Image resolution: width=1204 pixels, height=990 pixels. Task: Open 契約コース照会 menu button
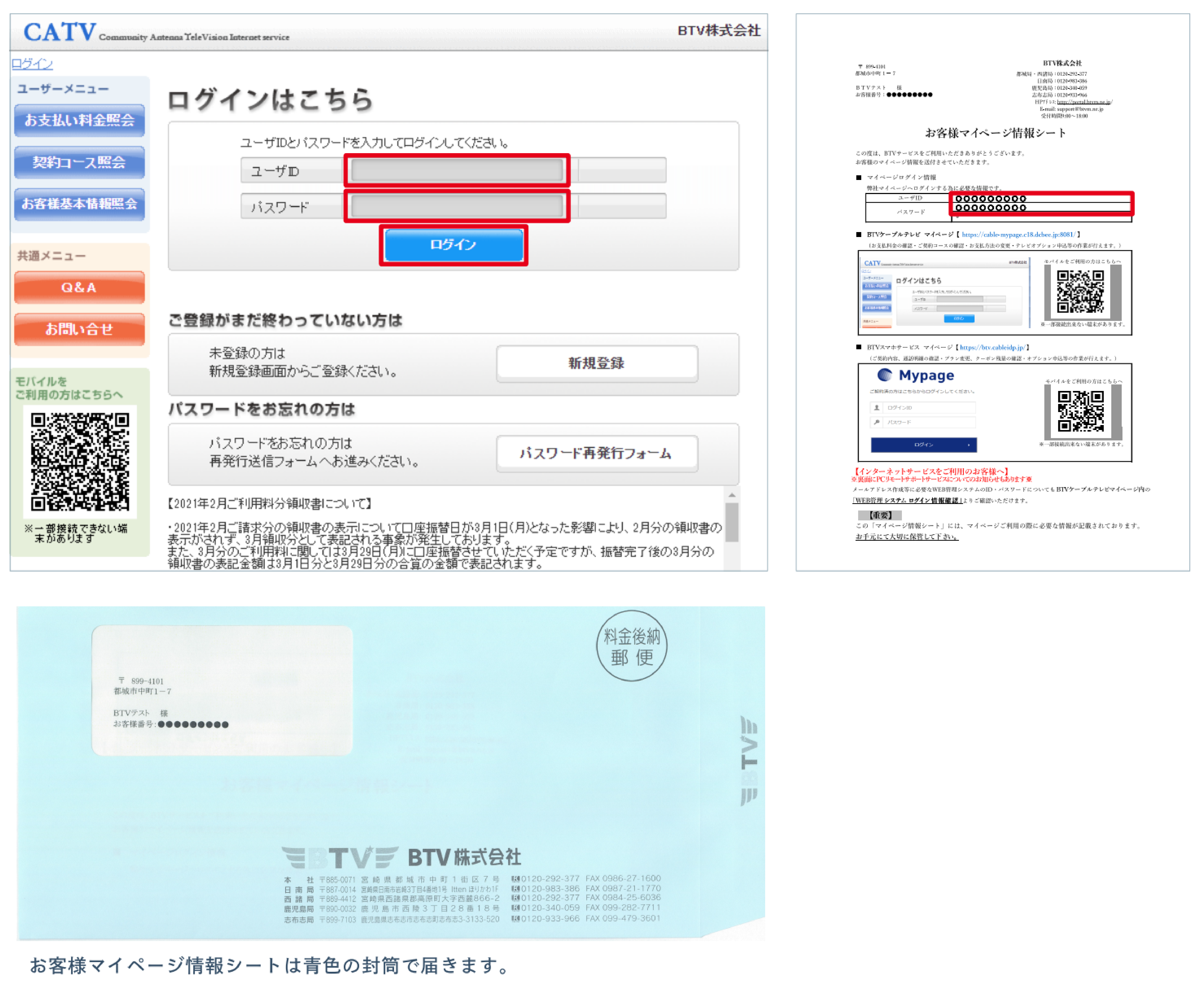(79, 163)
